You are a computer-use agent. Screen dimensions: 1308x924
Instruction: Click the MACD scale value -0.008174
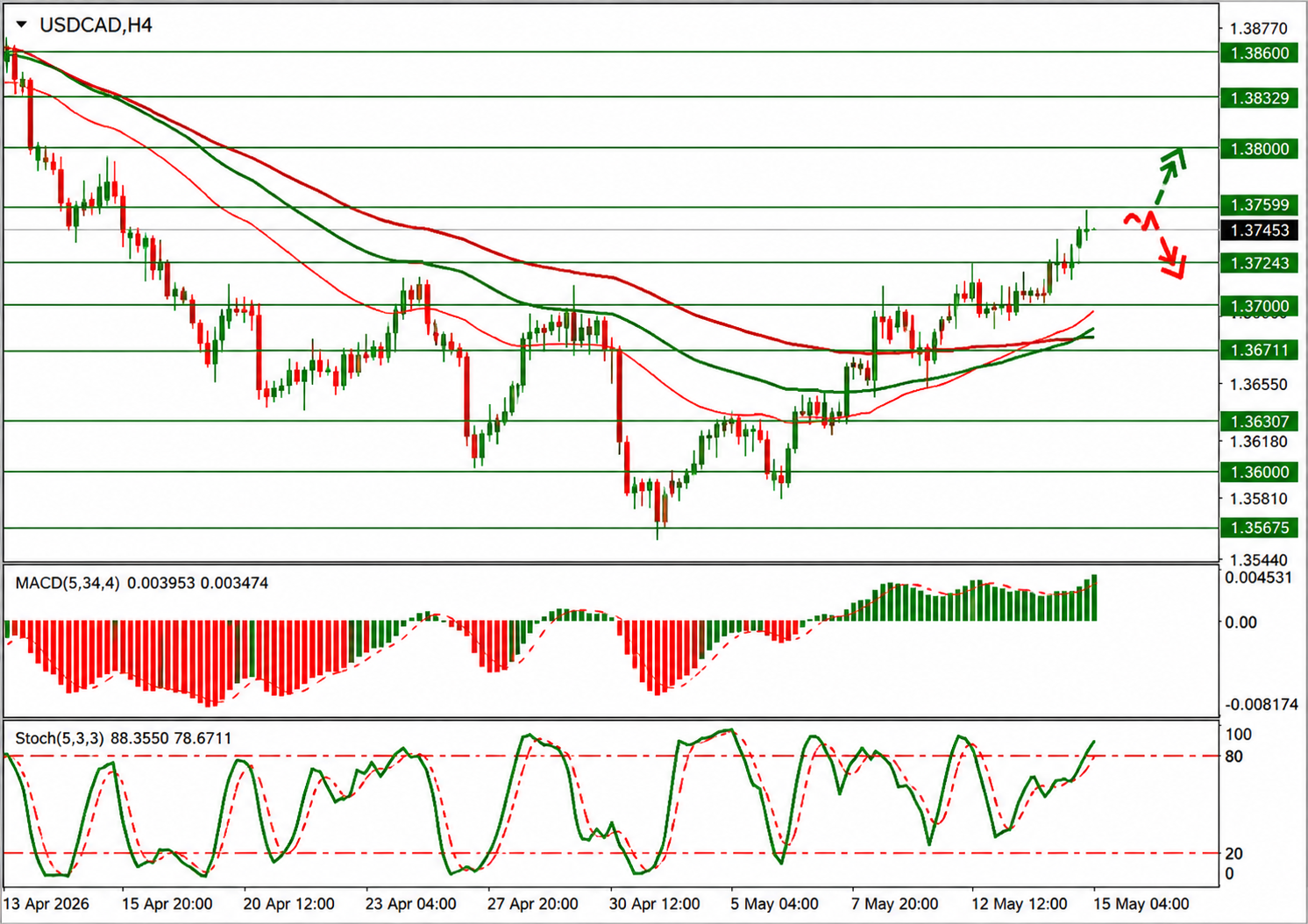tap(1261, 705)
